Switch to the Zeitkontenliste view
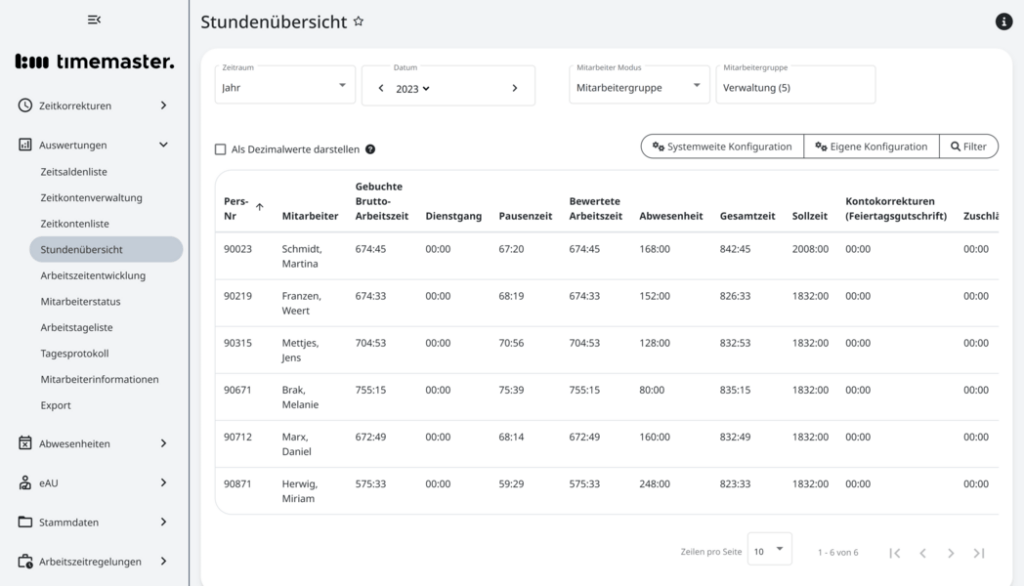The height and width of the screenshot is (586, 1024). [x=76, y=223]
